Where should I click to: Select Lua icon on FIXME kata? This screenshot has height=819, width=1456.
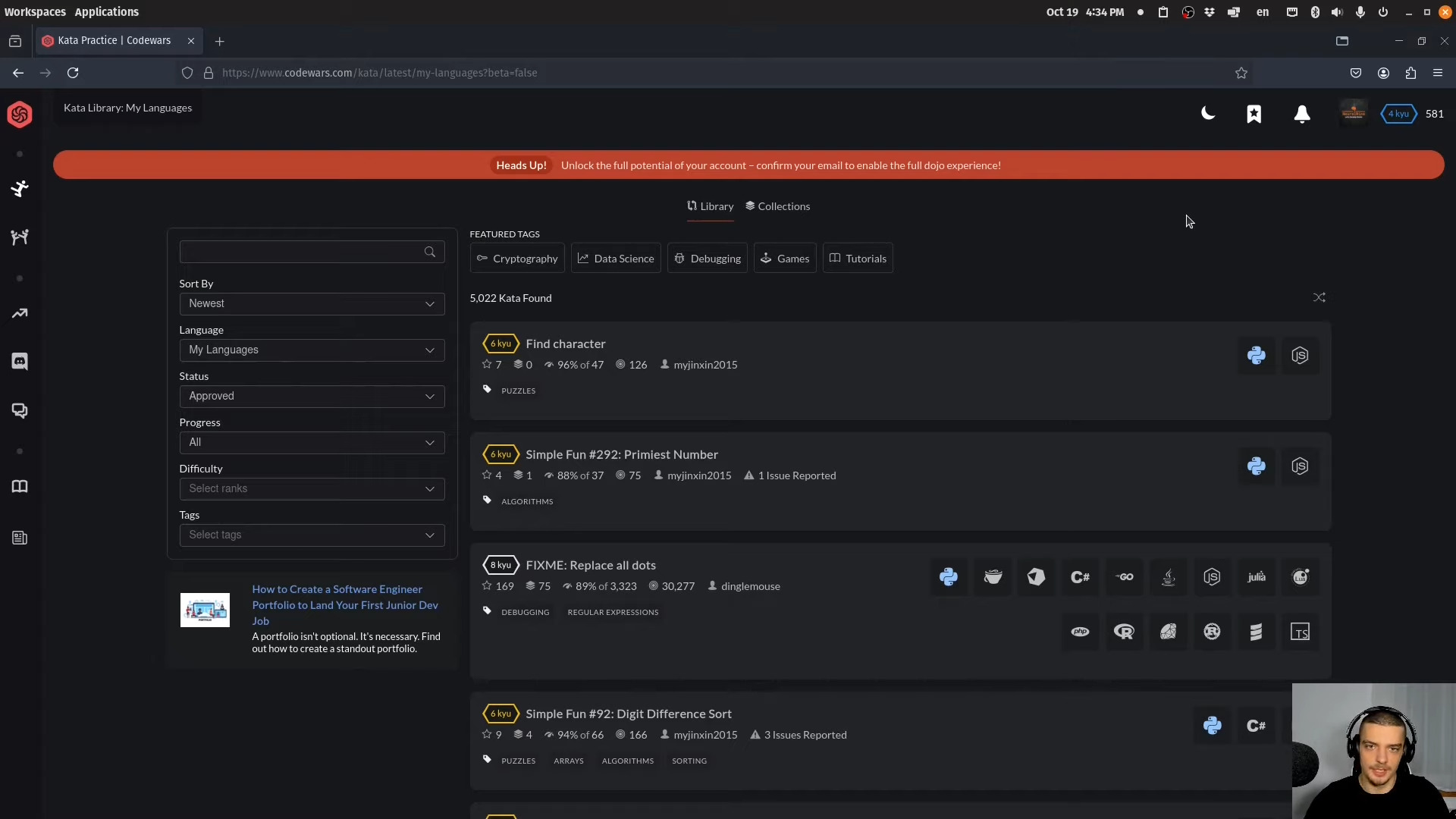pos(1301,577)
